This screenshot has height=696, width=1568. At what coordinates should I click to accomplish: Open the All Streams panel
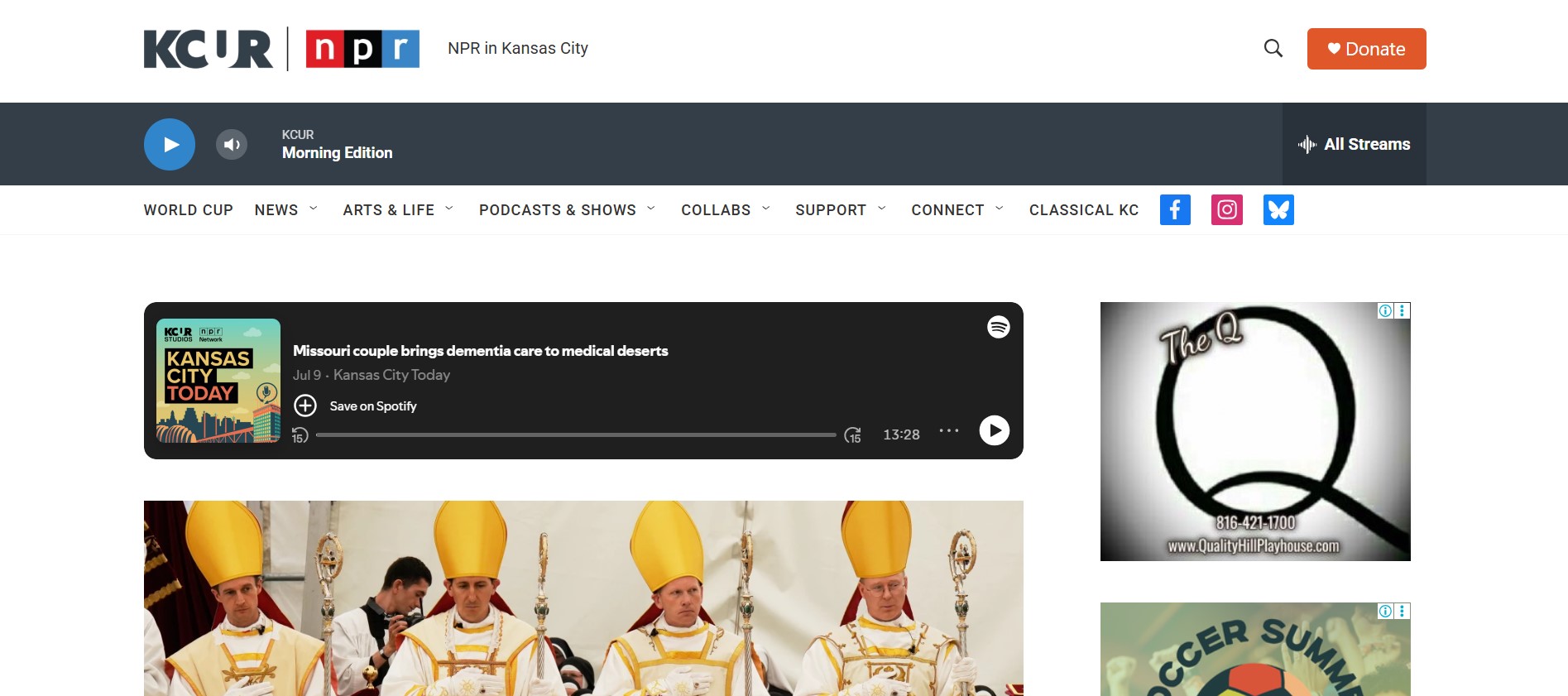pyautogui.click(x=1355, y=144)
